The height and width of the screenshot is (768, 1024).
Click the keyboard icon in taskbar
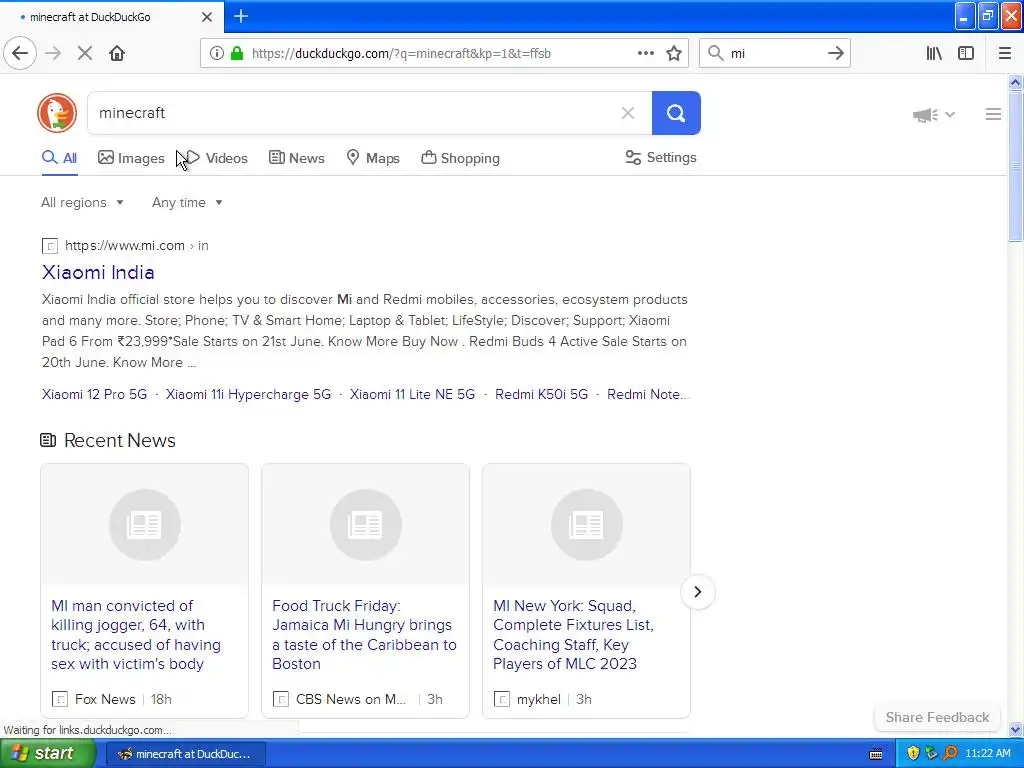pyautogui.click(x=876, y=754)
